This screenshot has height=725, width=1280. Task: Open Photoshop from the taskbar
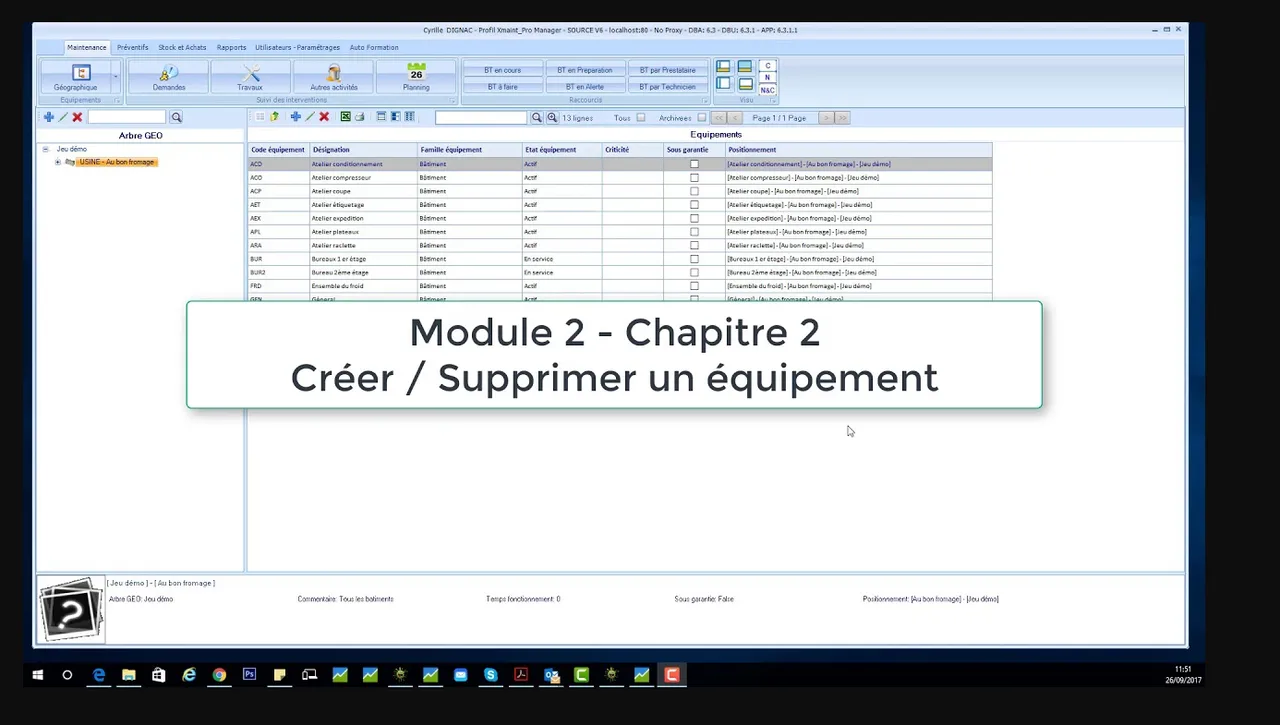(x=249, y=675)
